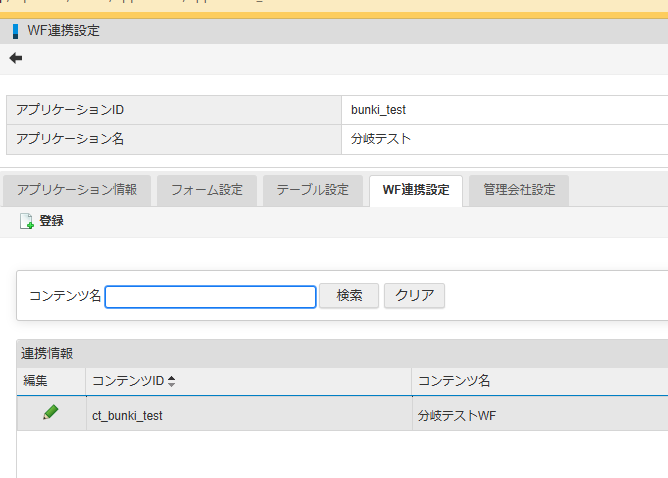The width and height of the screenshot is (668, 478).
Task: Select the テーブル設定 tab
Action: pos(312,190)
